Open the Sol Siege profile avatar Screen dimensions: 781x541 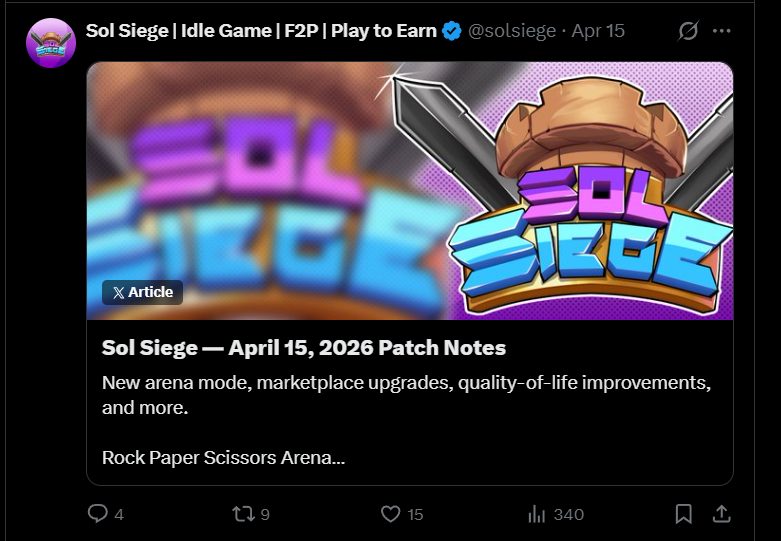click(51, 43)
